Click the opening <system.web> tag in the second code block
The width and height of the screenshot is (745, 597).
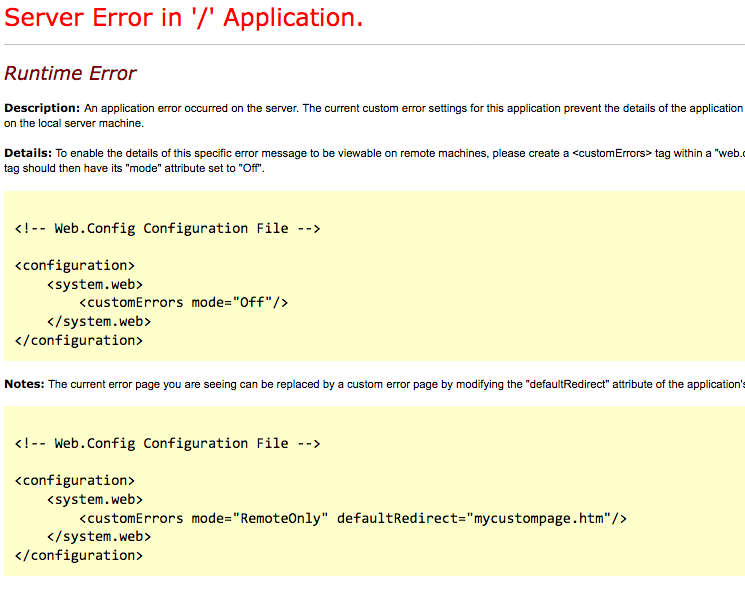(95, 499)
